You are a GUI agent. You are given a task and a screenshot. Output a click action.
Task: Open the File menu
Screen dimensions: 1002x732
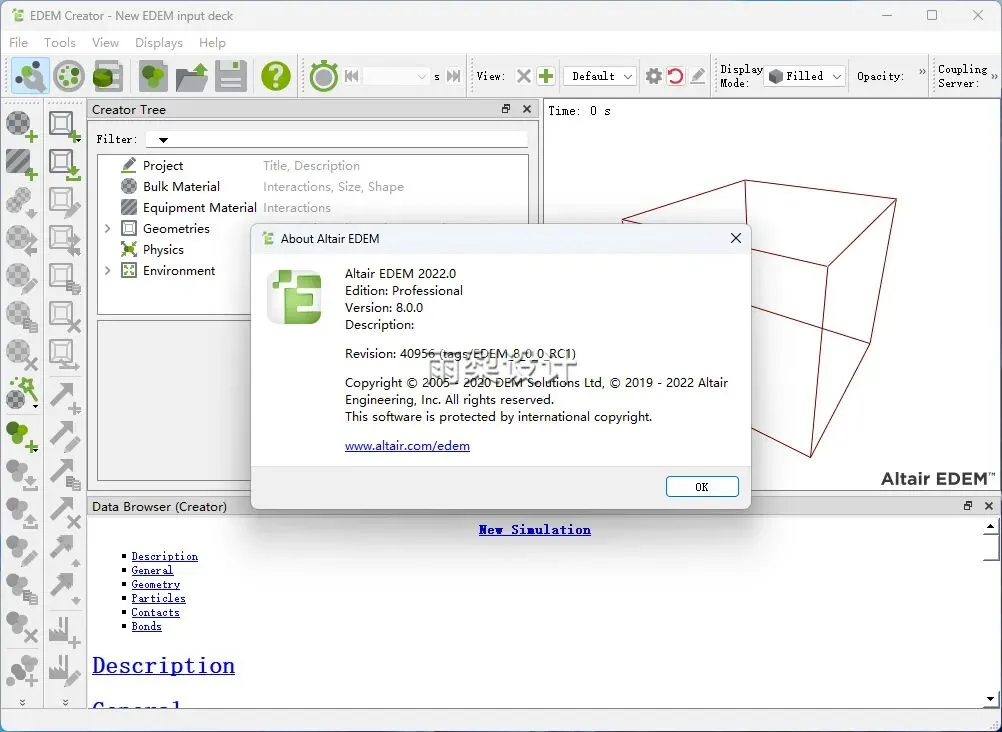19,43
